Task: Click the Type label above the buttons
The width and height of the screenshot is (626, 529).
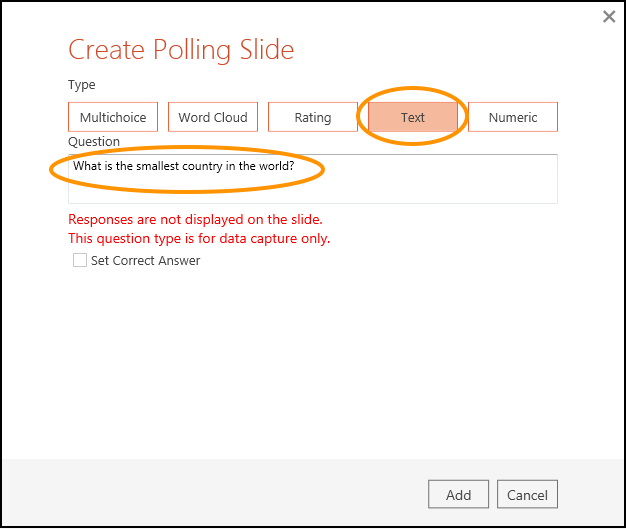Action: point(82,85)
